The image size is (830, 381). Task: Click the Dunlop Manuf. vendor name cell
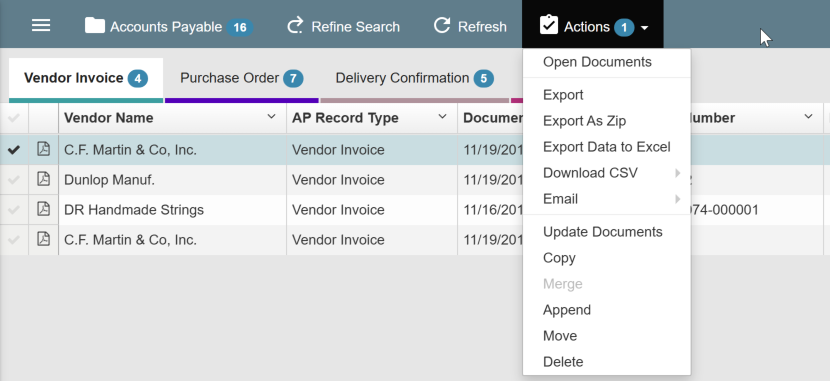[172, 180]
